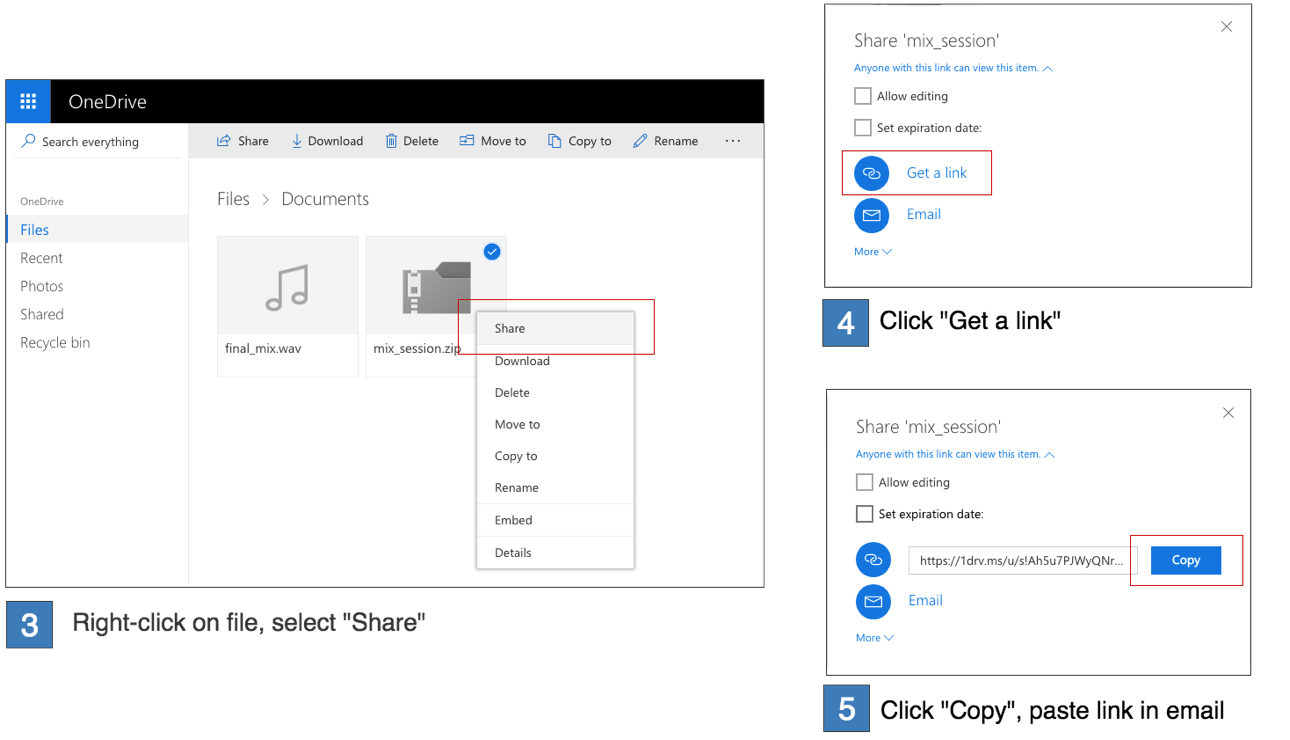The image size is (1290, 740).
Task: Collapse link permissions in the Copy button dialog
Action: pyautogui.click(x=1049, y=454)
